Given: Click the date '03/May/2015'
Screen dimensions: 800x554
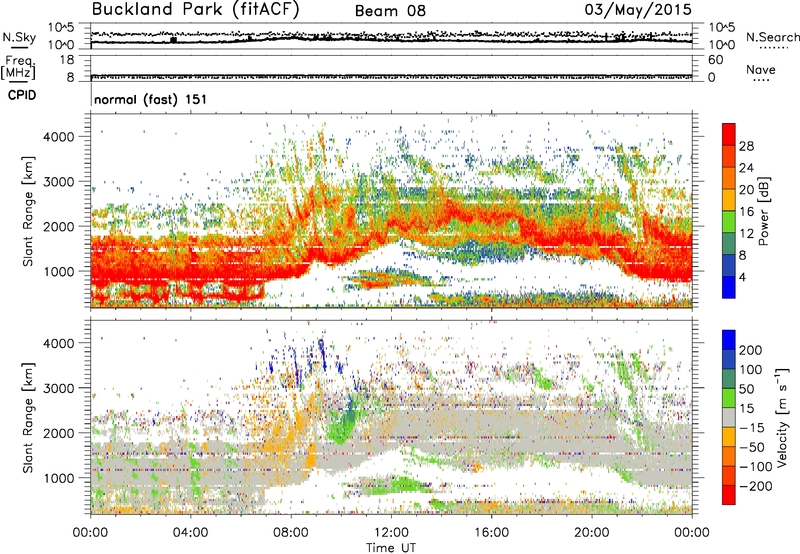Looking at the screenshot, I should click(638, 9).
